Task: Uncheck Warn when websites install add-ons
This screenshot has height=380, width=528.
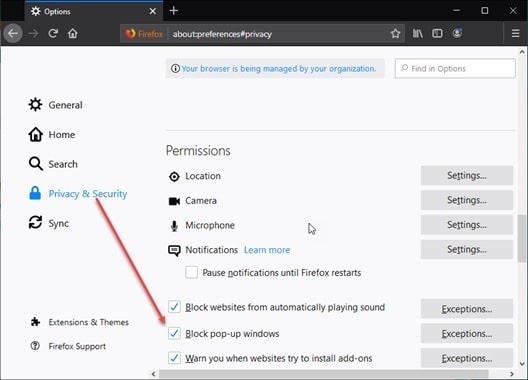Action: click(x=174, y=358)
